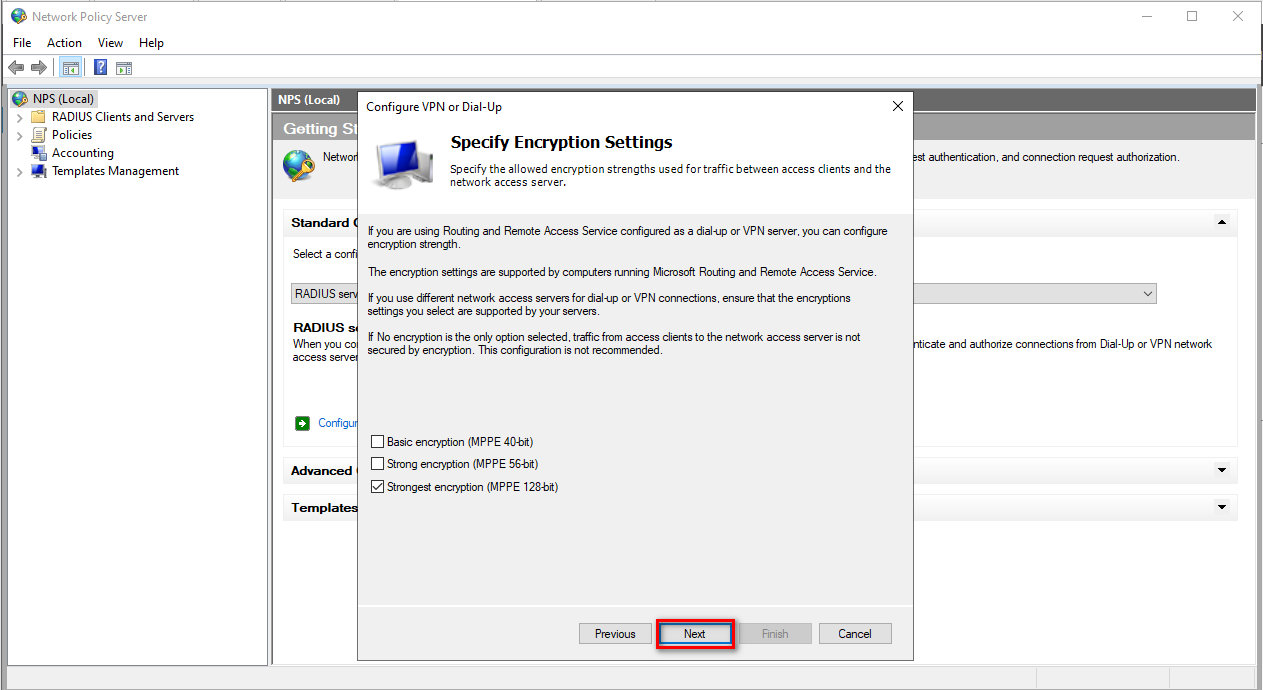
Task: Select the Accounting computer icon in the tree
Action: [39, 153]
